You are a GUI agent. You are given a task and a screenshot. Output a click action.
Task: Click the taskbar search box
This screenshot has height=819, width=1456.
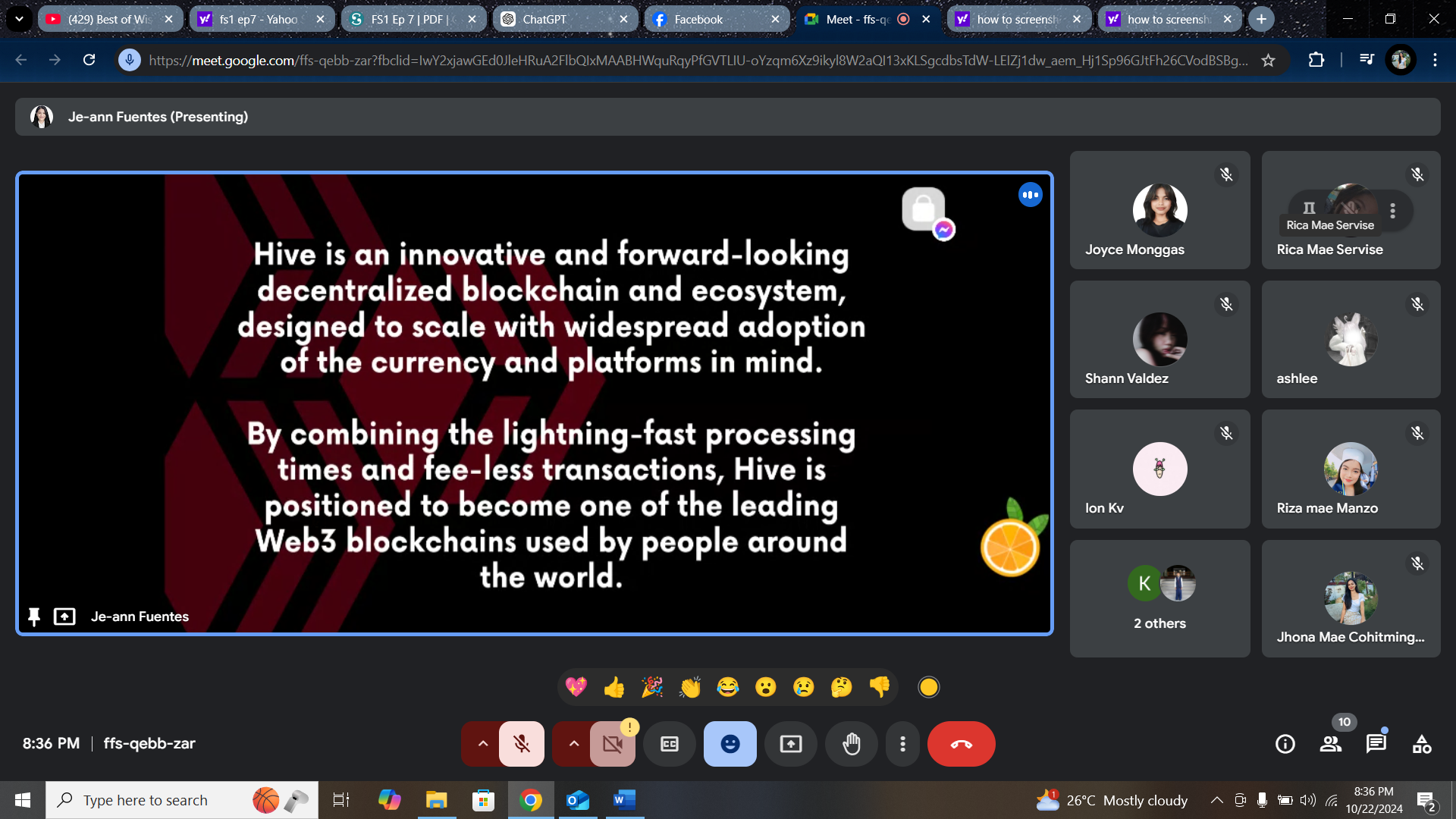(x=182, y=800)
